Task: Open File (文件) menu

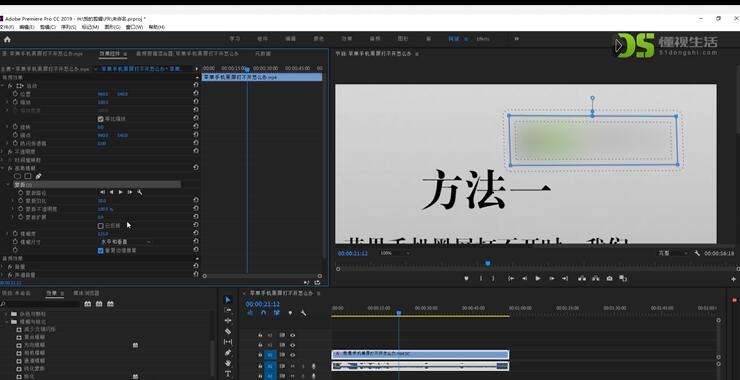Action: pos(8,27)
